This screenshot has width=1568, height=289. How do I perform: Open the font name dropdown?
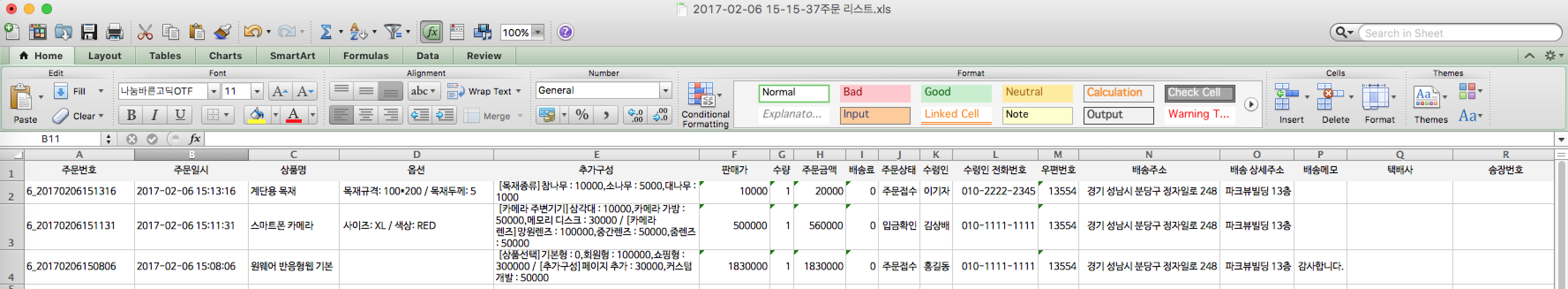pyautogui.click(x=214, y=91)
